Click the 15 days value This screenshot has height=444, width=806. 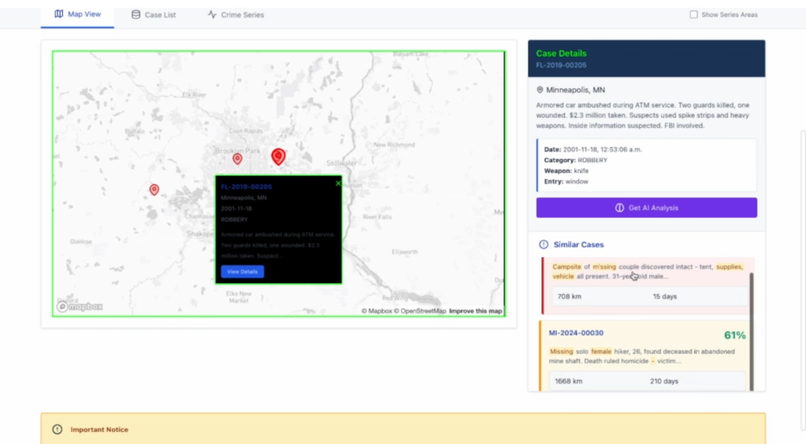(665, 297)
